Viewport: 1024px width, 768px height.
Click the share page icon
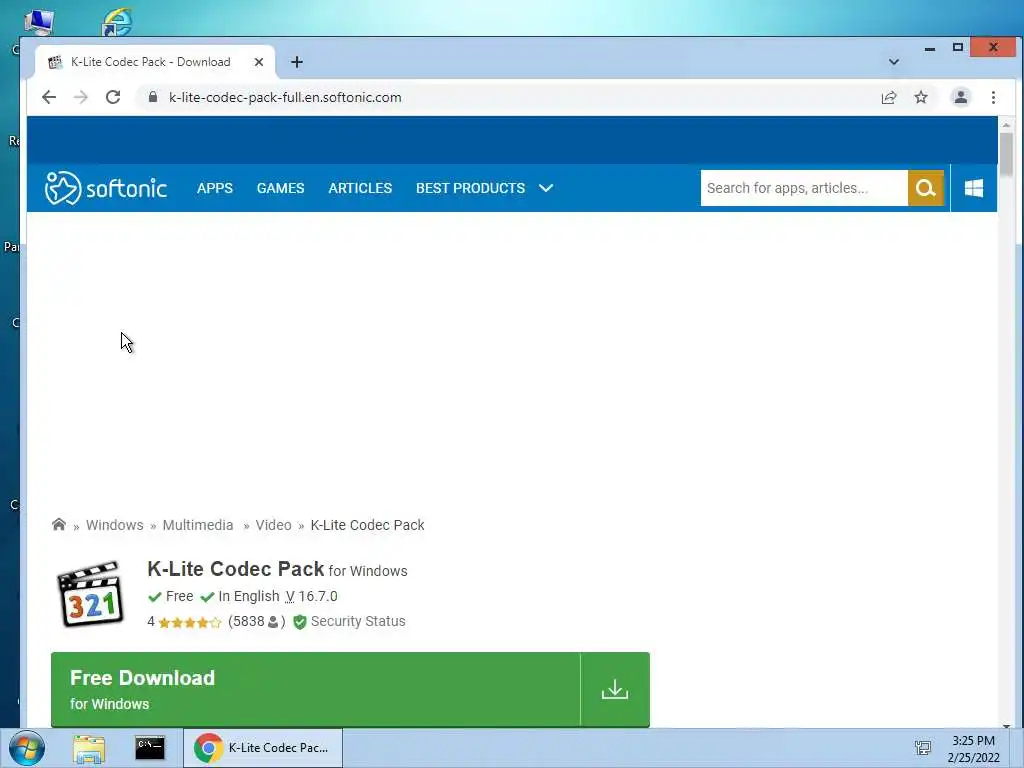point(889,97)
